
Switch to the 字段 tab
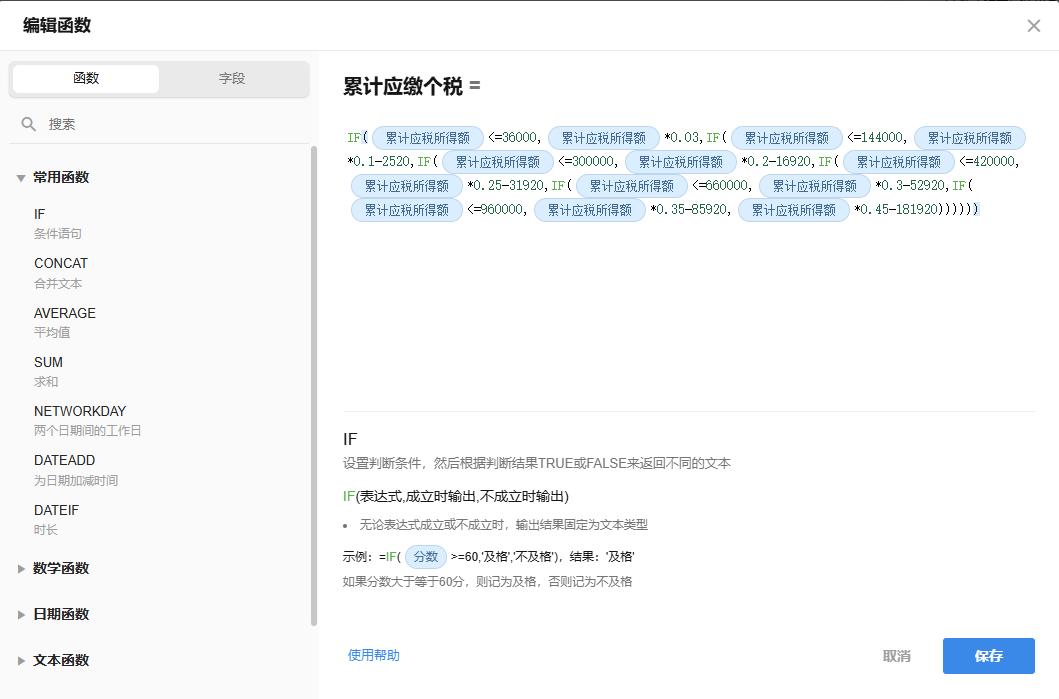[232, 79]
